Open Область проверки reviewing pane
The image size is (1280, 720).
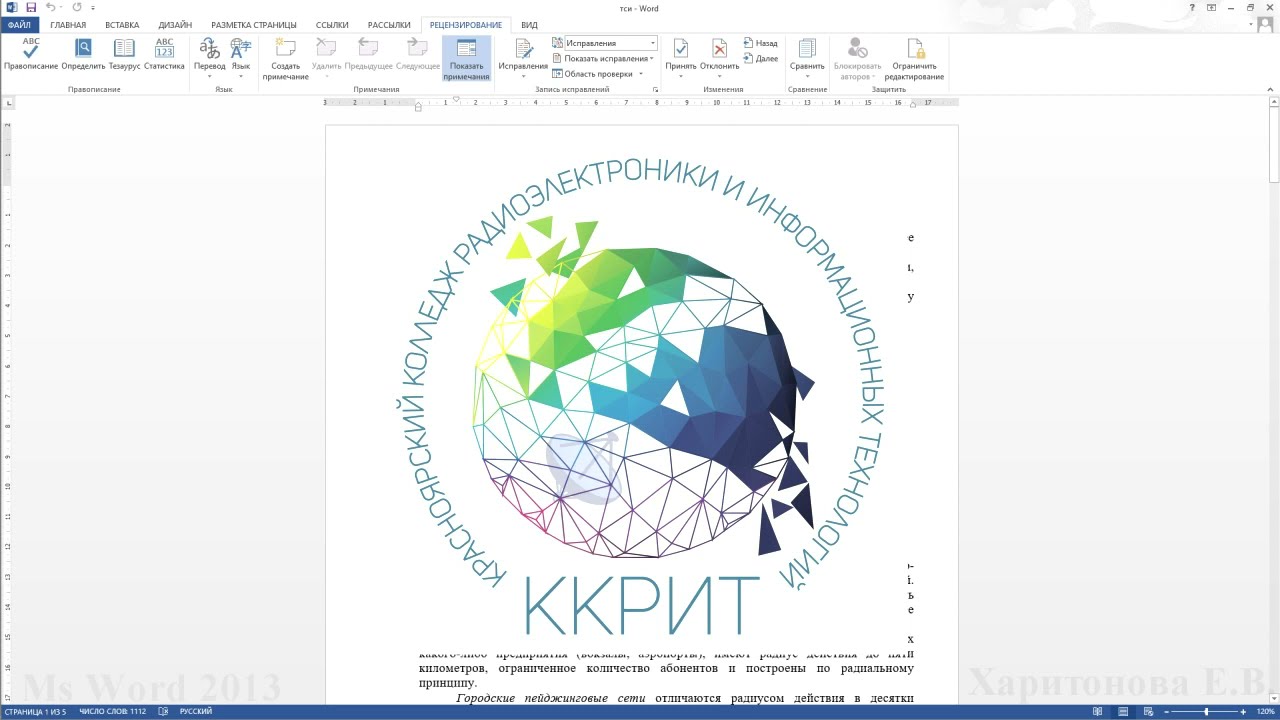tap(596, 73)
